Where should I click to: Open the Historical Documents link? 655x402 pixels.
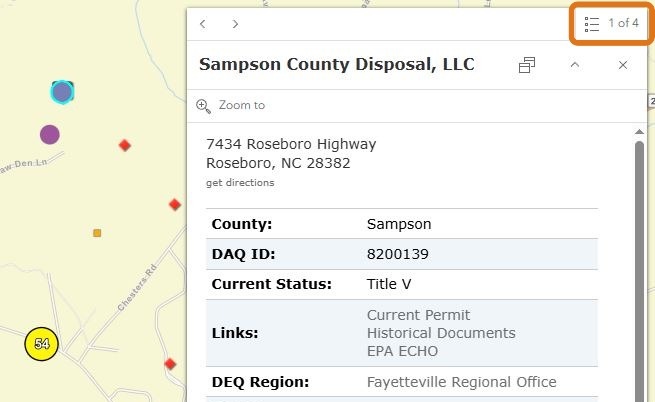[441, 333]
